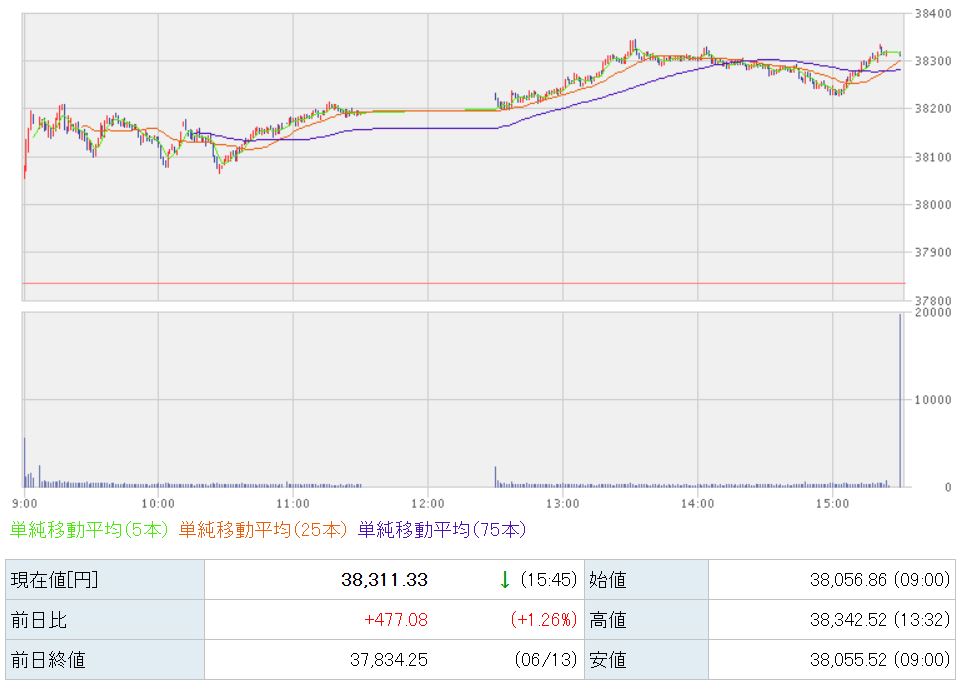Click the green down arrow beside current price
The width and height of the screenshot is (960, 689).
(504, 579)
